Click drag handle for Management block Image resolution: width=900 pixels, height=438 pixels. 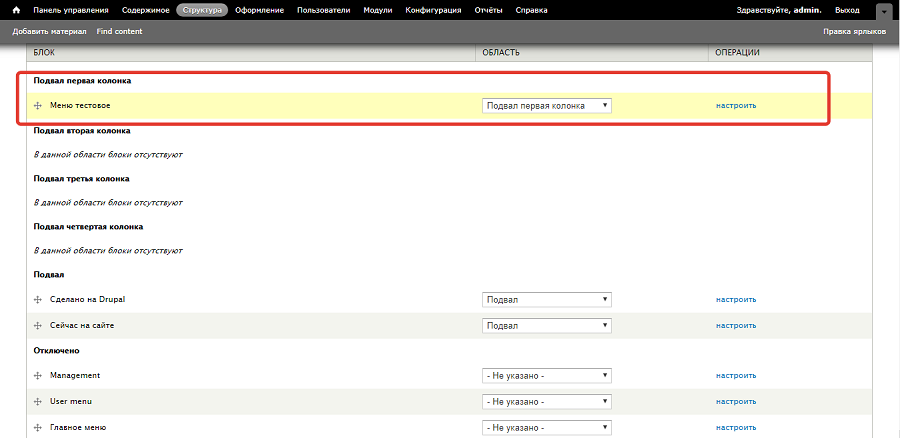point(38,375)
